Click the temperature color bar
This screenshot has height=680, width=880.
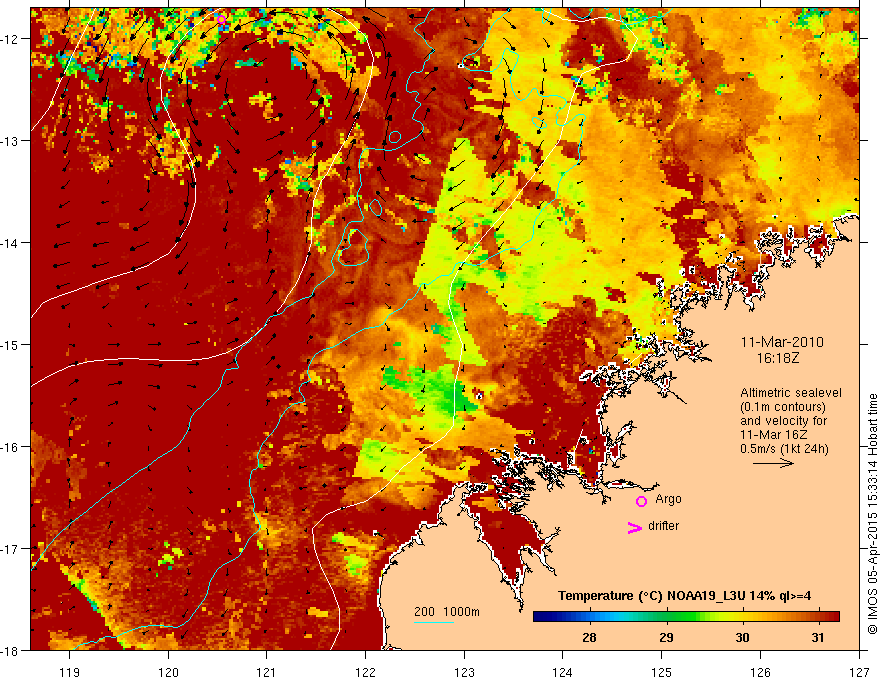(x=686, y=616)
